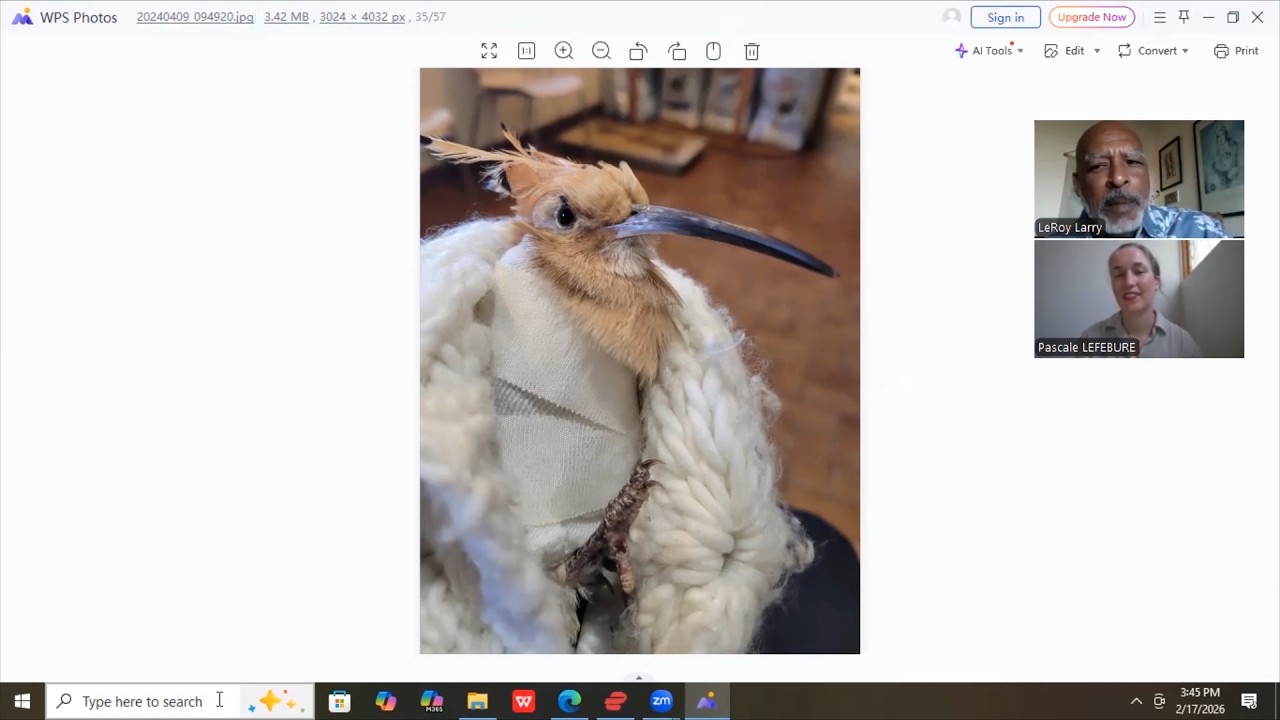Open Microsoft 365 Copilot taskbar icon
This screenshot has height=720, width=1280.
coord(431,701)
